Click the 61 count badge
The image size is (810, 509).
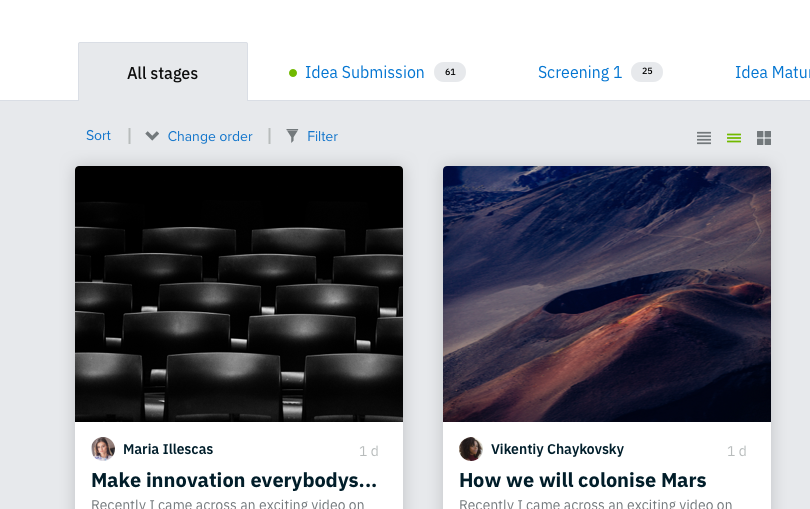click(450, 72)
